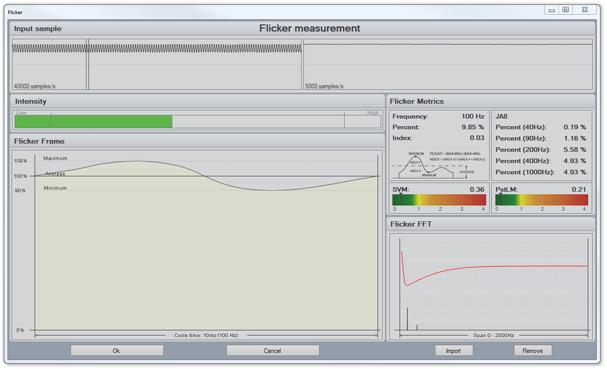The width and height of the screenshot is (607, 369).
Task: Click the PstLM color scale bar
Action: pos(542,200)
